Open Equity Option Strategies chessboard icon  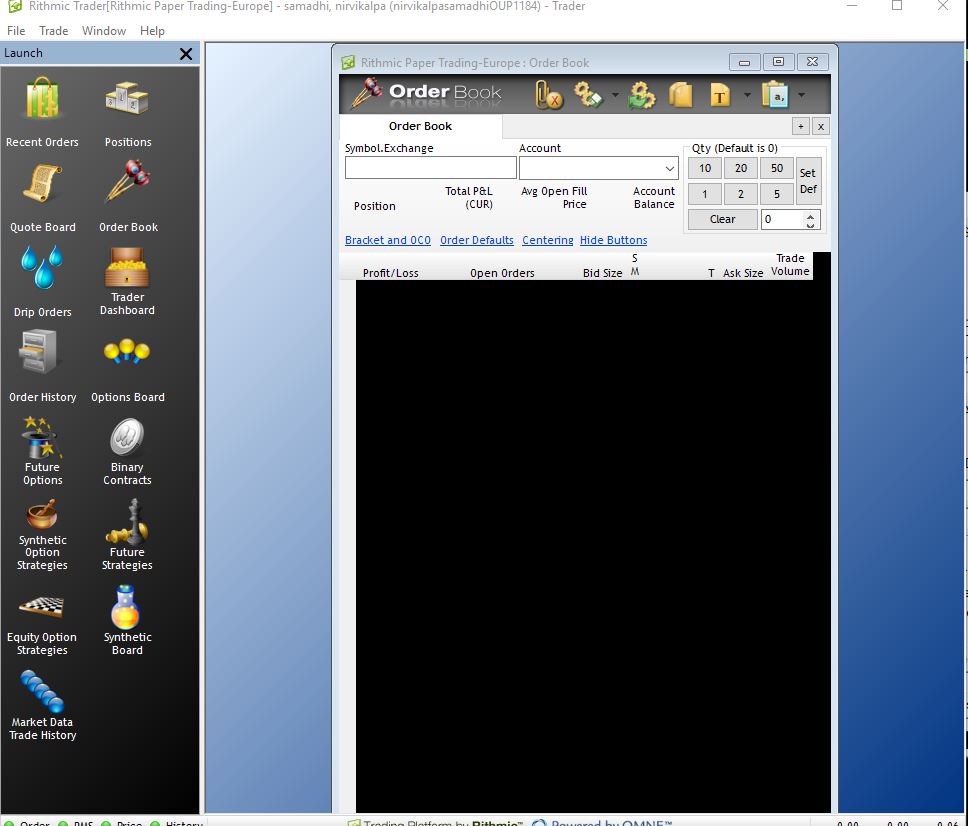click(x=42, y=624)
